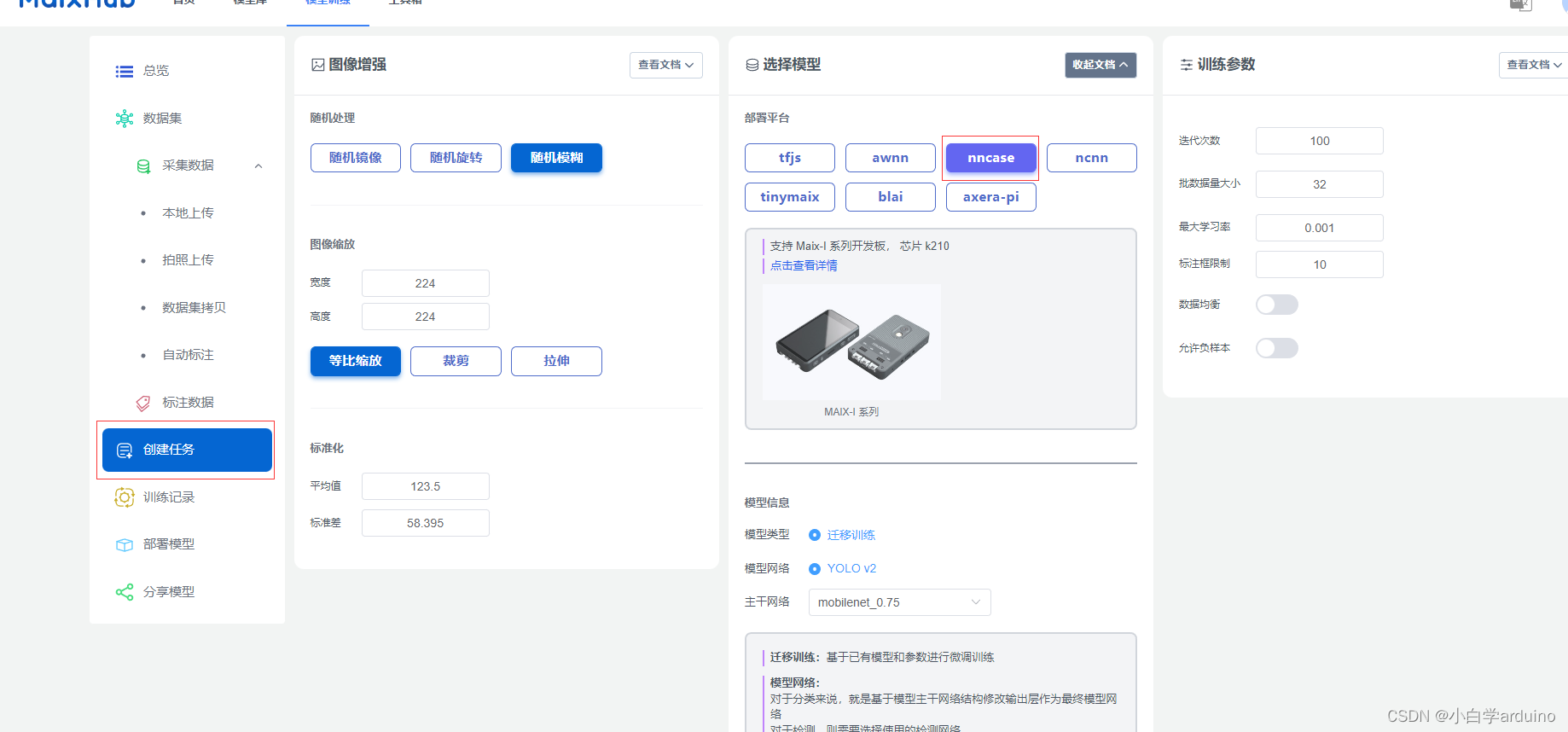Click the 标注框限制 input field
Viewport: 1568px width, 732px height.
1320,264
